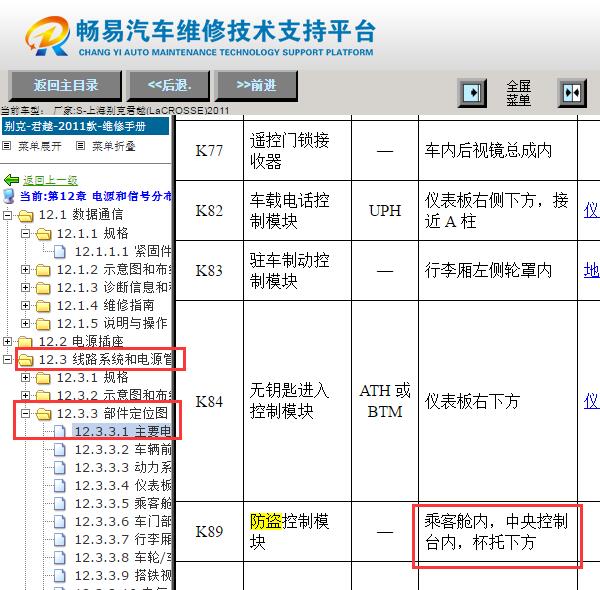Go back with the <<后退 button
The image size is (600, 590).
coord(168,85)
